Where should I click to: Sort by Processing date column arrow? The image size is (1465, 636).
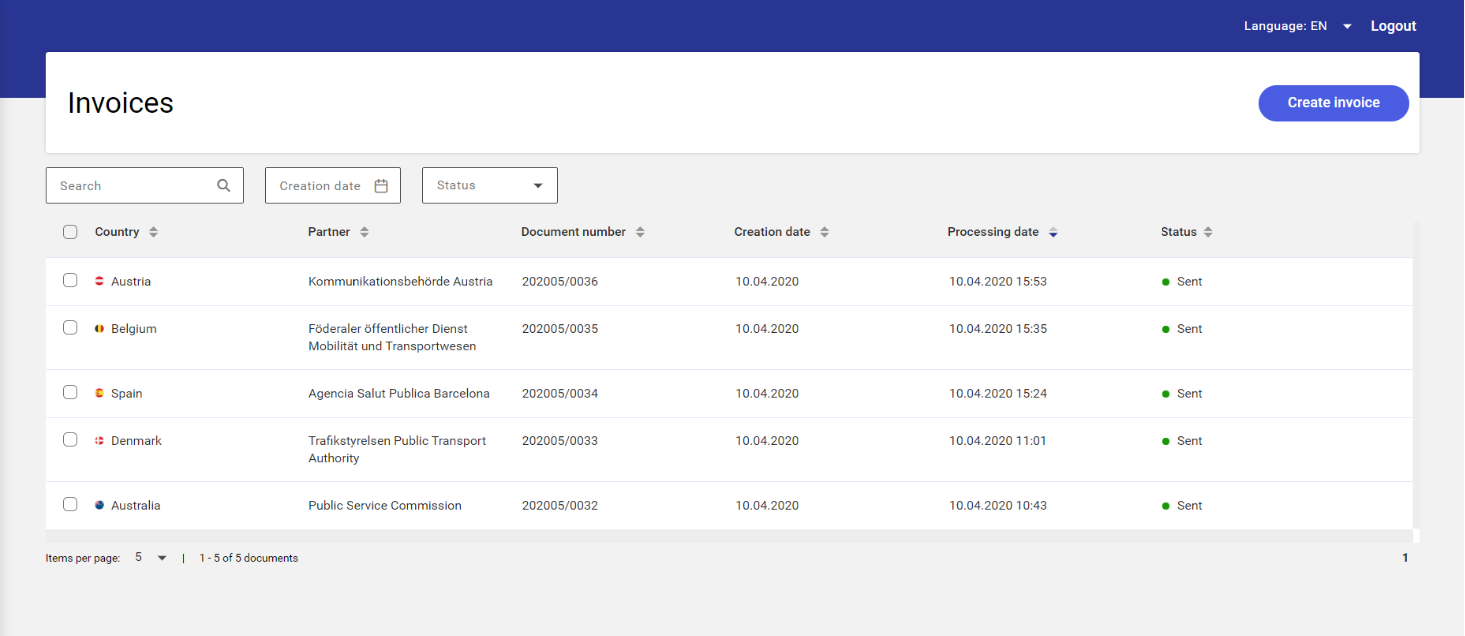click(x=1053, y=232)
